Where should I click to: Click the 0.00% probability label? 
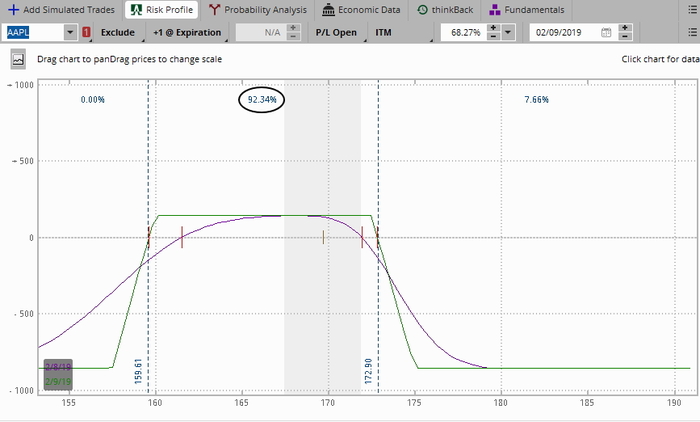pos(93,100)
